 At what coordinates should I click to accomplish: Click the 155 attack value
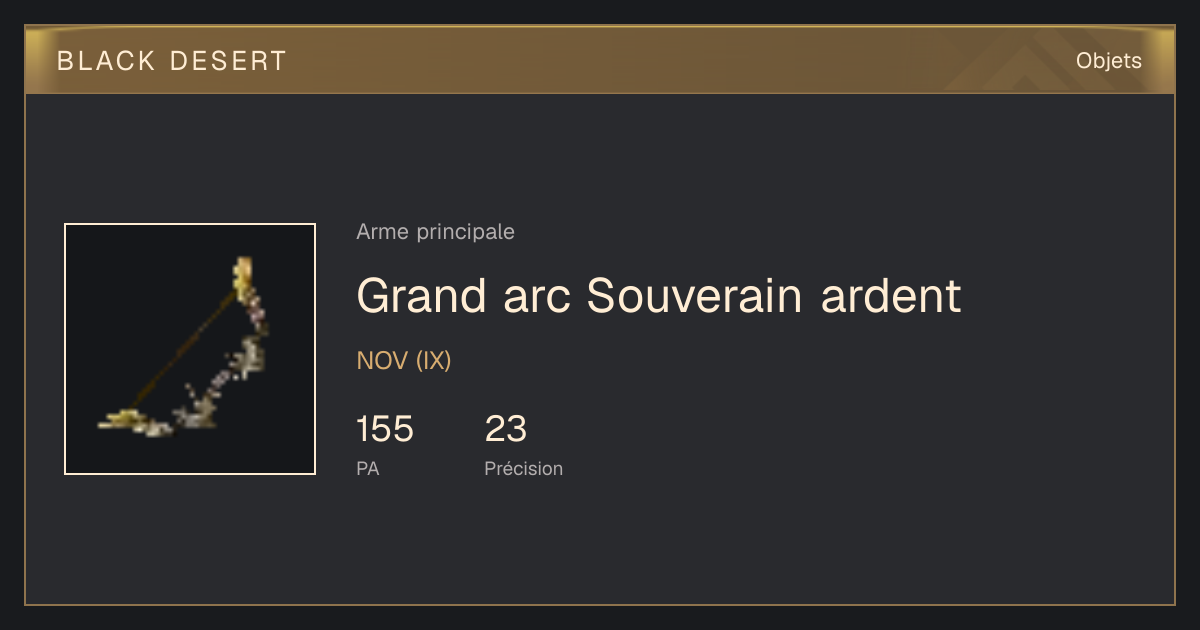[x=384, y=429]
